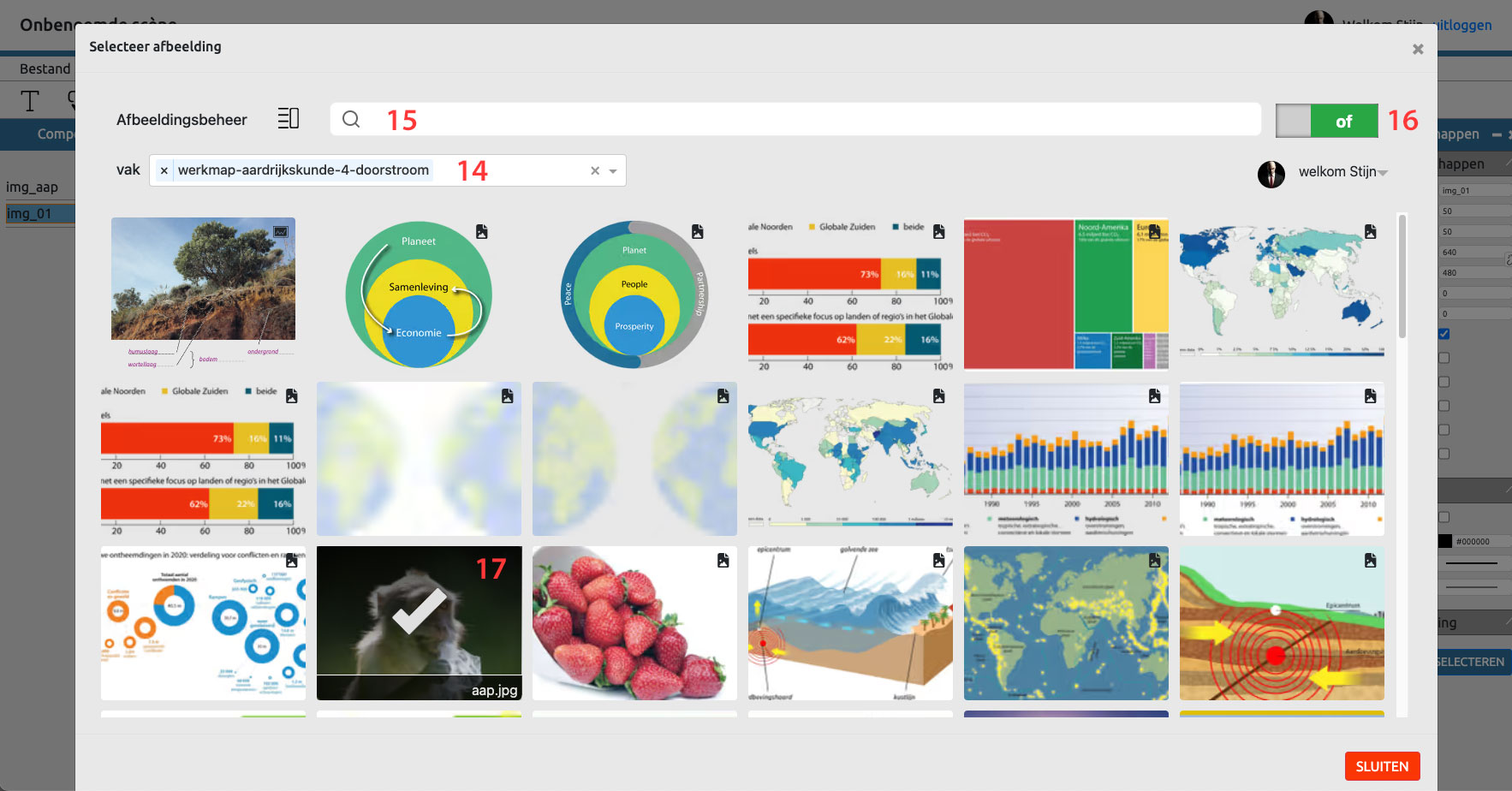
Task: Click the 640 value field in properties
Action: click(x=1473, y=252)
